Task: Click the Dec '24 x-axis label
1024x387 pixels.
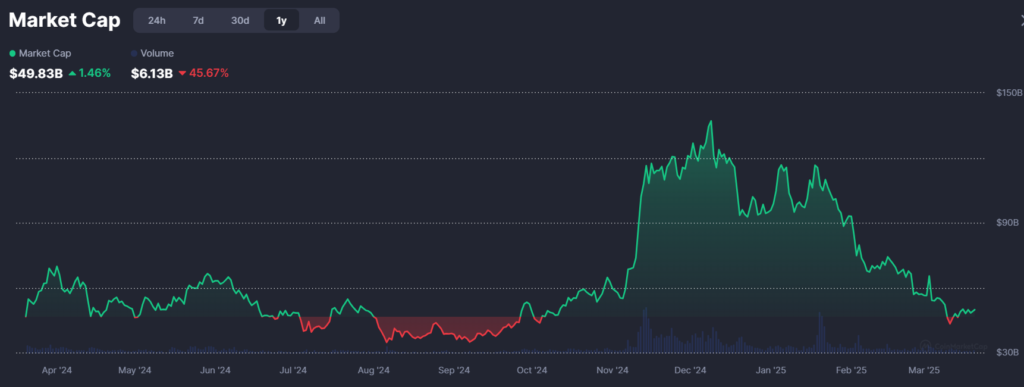Action: tap(690, 371)
